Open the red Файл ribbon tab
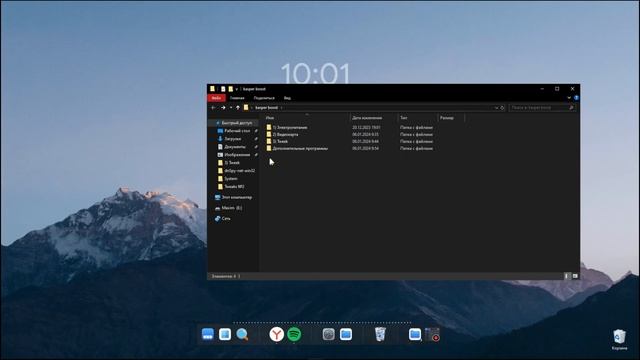The width and height of the screenshot is (640, 360). 216,98
